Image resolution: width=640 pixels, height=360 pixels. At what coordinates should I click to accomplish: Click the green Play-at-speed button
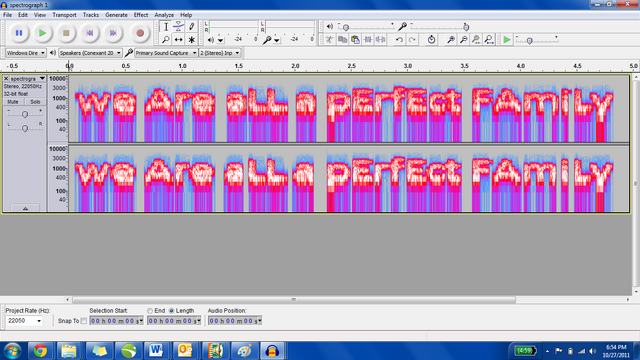click(507, 40)
